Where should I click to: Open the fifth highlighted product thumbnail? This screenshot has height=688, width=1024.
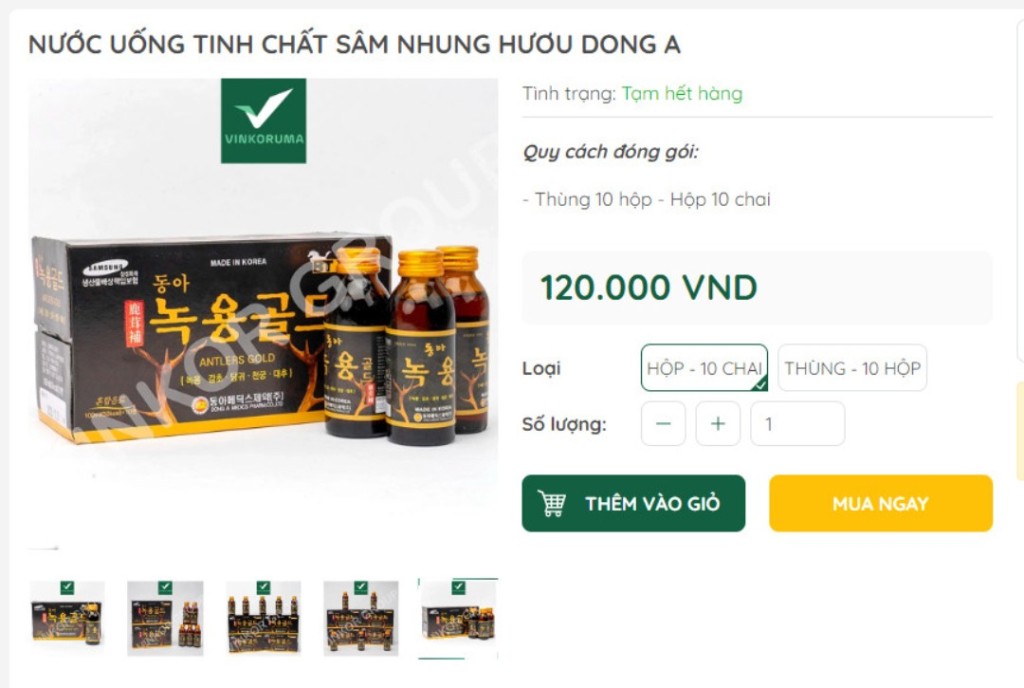click(x=458, y=618)
